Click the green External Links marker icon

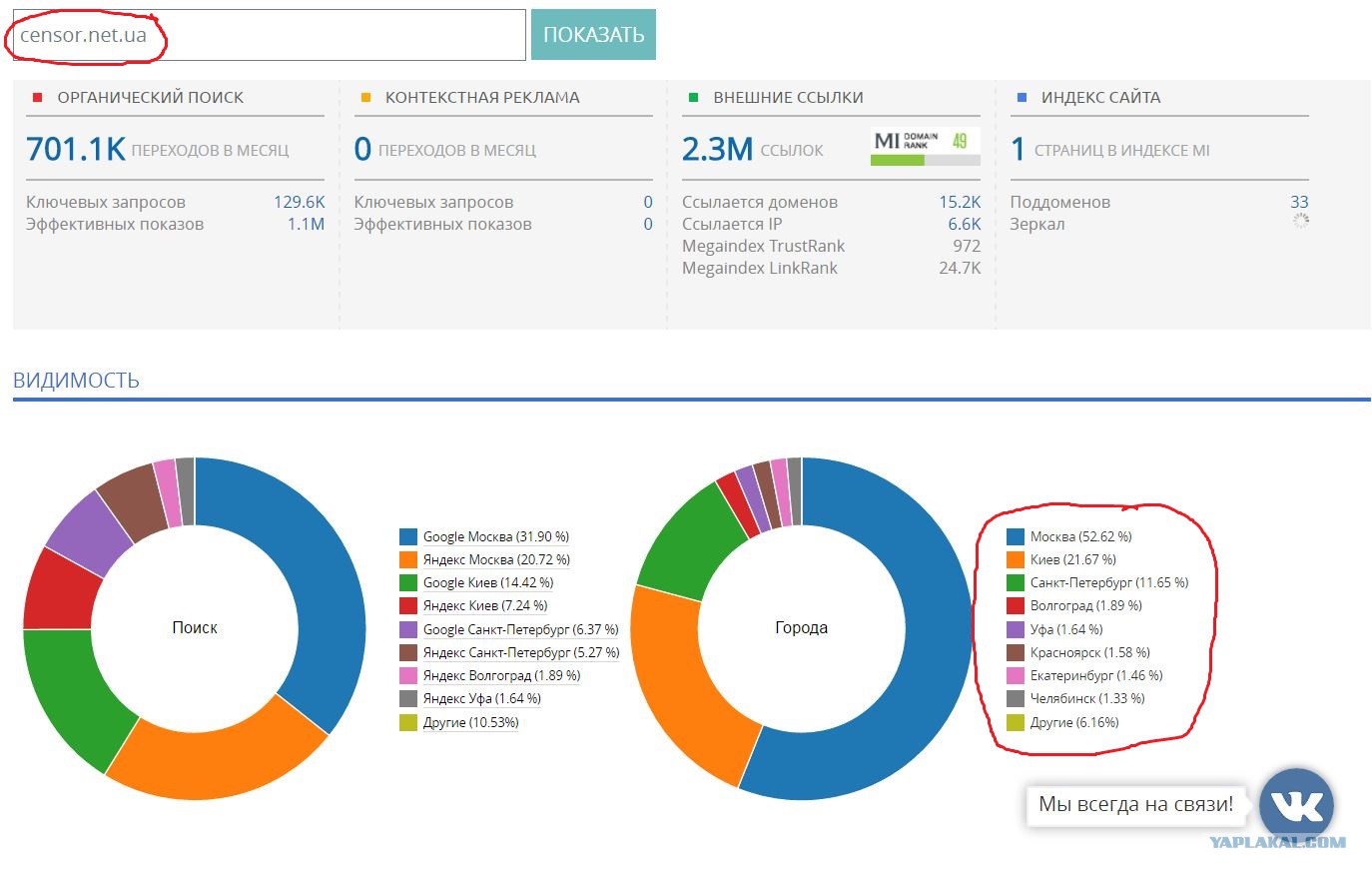[694, 98]
